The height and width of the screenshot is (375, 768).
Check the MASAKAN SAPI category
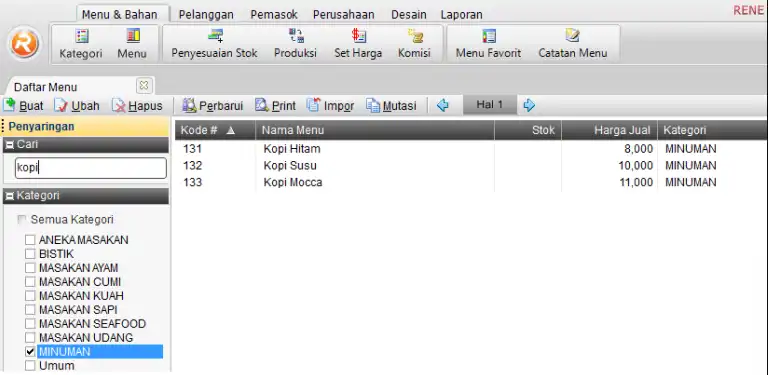tap(30, 310)
